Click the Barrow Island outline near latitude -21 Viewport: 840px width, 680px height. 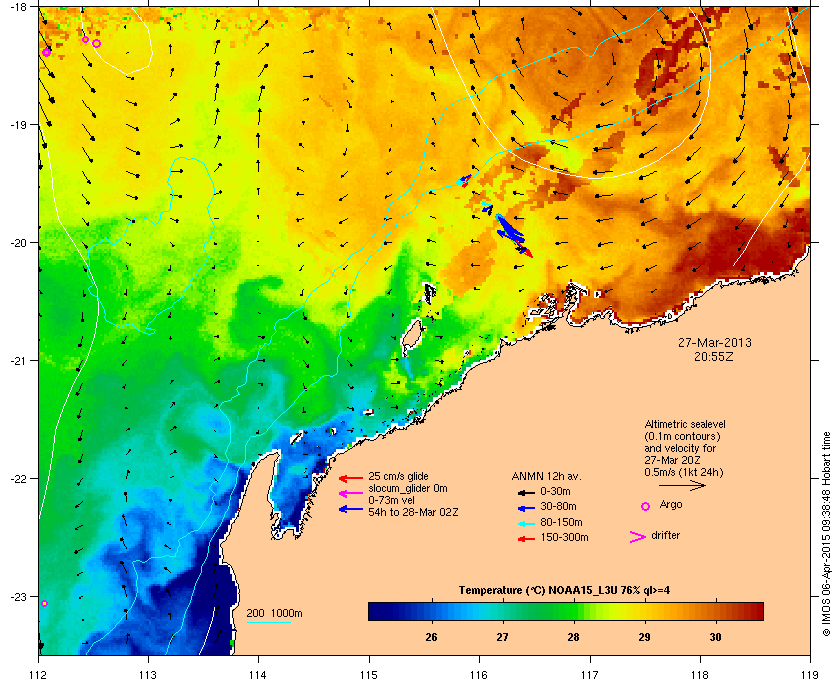(x=412, y=335)
